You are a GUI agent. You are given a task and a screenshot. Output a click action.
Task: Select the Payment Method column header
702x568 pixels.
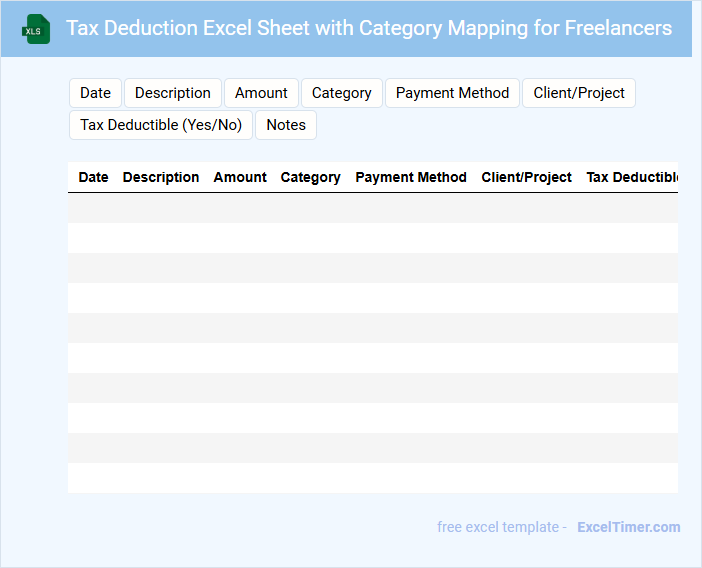pyautogui.click(x=411, y=177)
